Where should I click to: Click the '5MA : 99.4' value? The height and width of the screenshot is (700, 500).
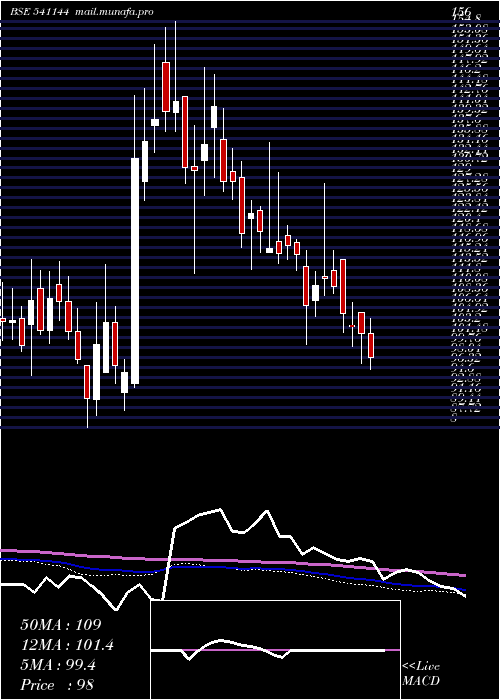(x=58, y=665)
